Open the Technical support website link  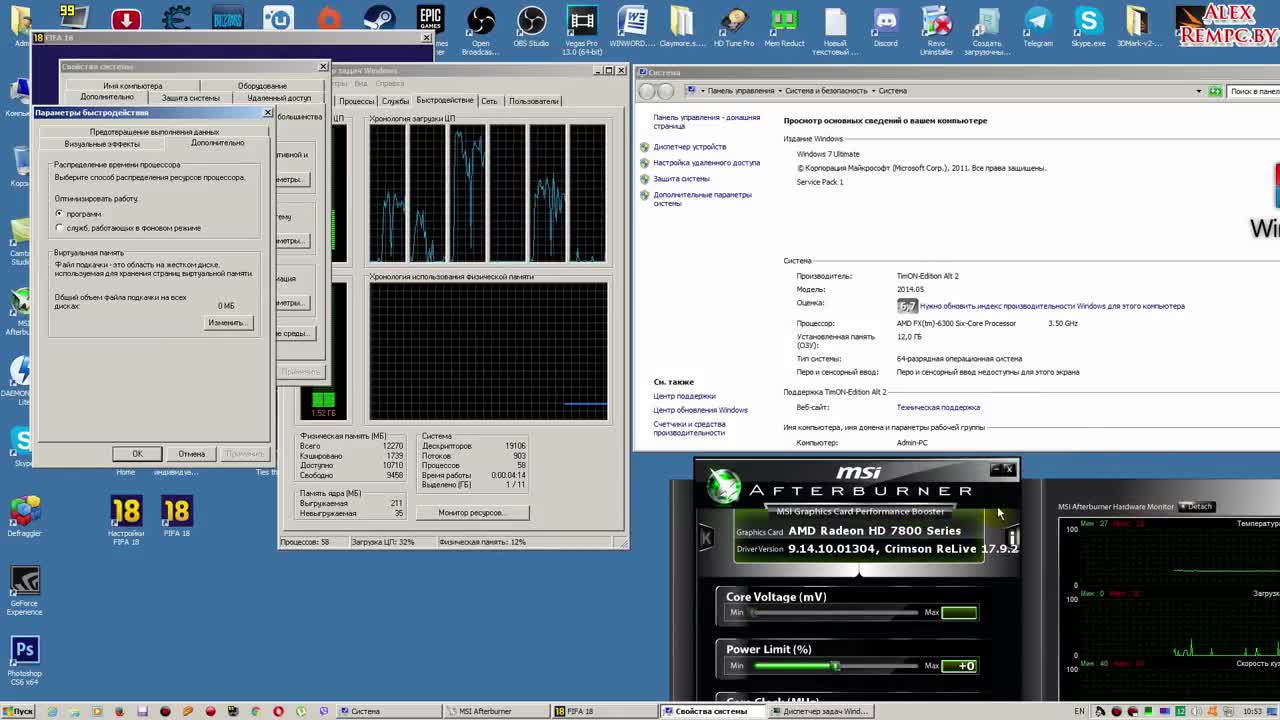[x=938, y=408]
